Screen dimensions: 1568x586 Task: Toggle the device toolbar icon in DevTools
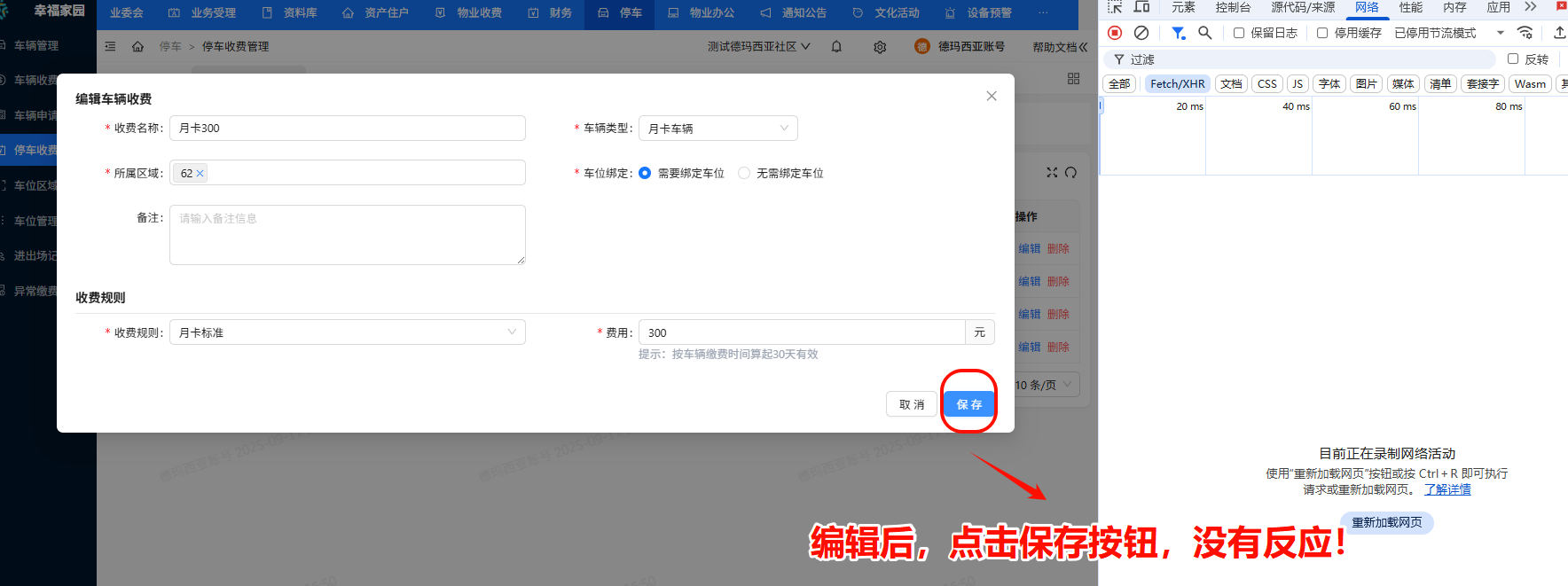1142,7
